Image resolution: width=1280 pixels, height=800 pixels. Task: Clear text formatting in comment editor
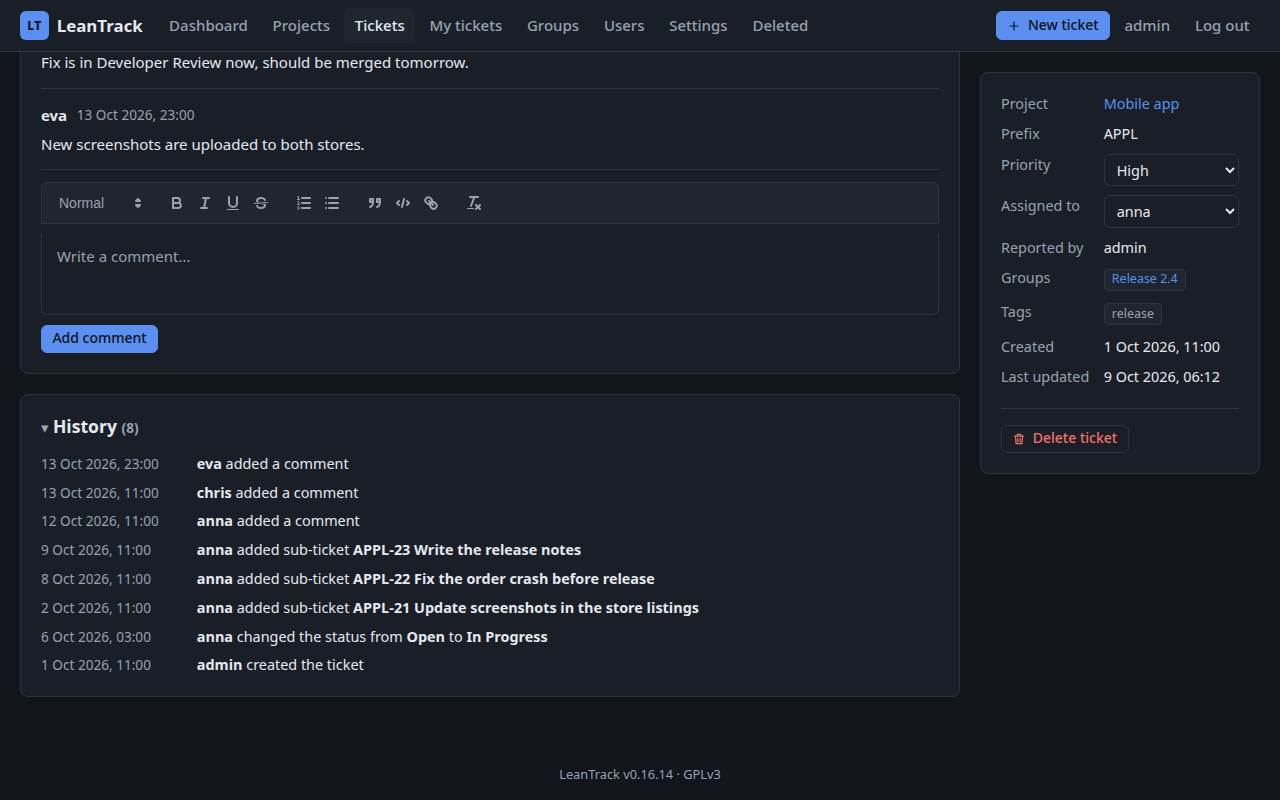[x=474, y=203]
